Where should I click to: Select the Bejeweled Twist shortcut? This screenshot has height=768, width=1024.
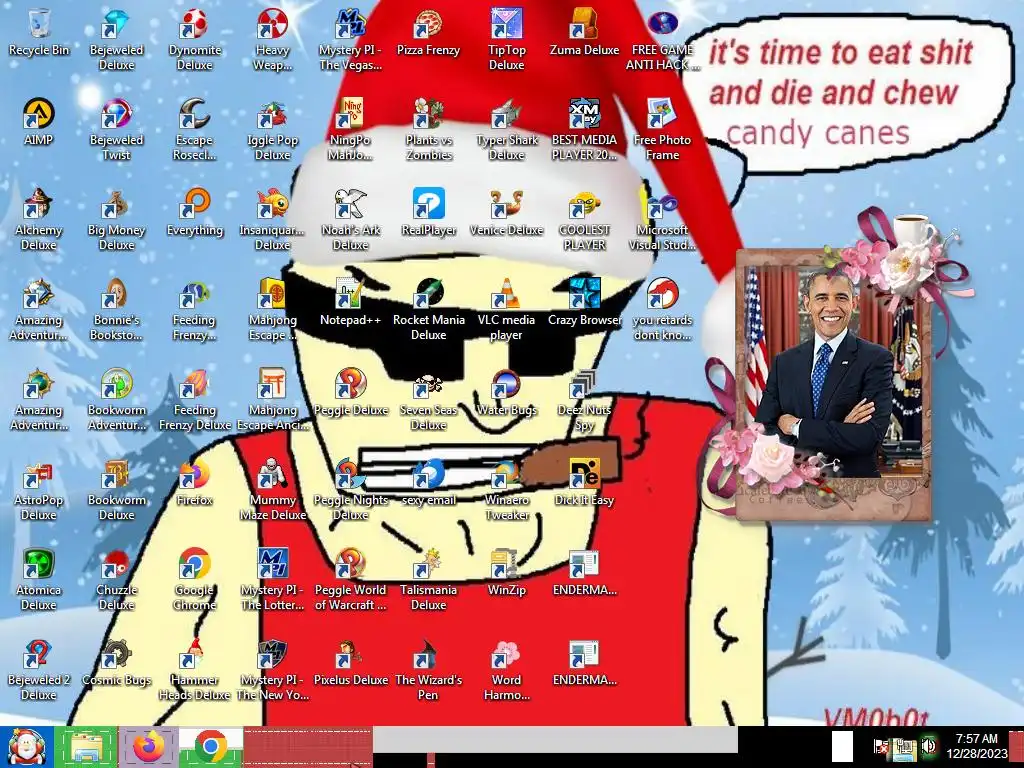click(x=116, y=129)
